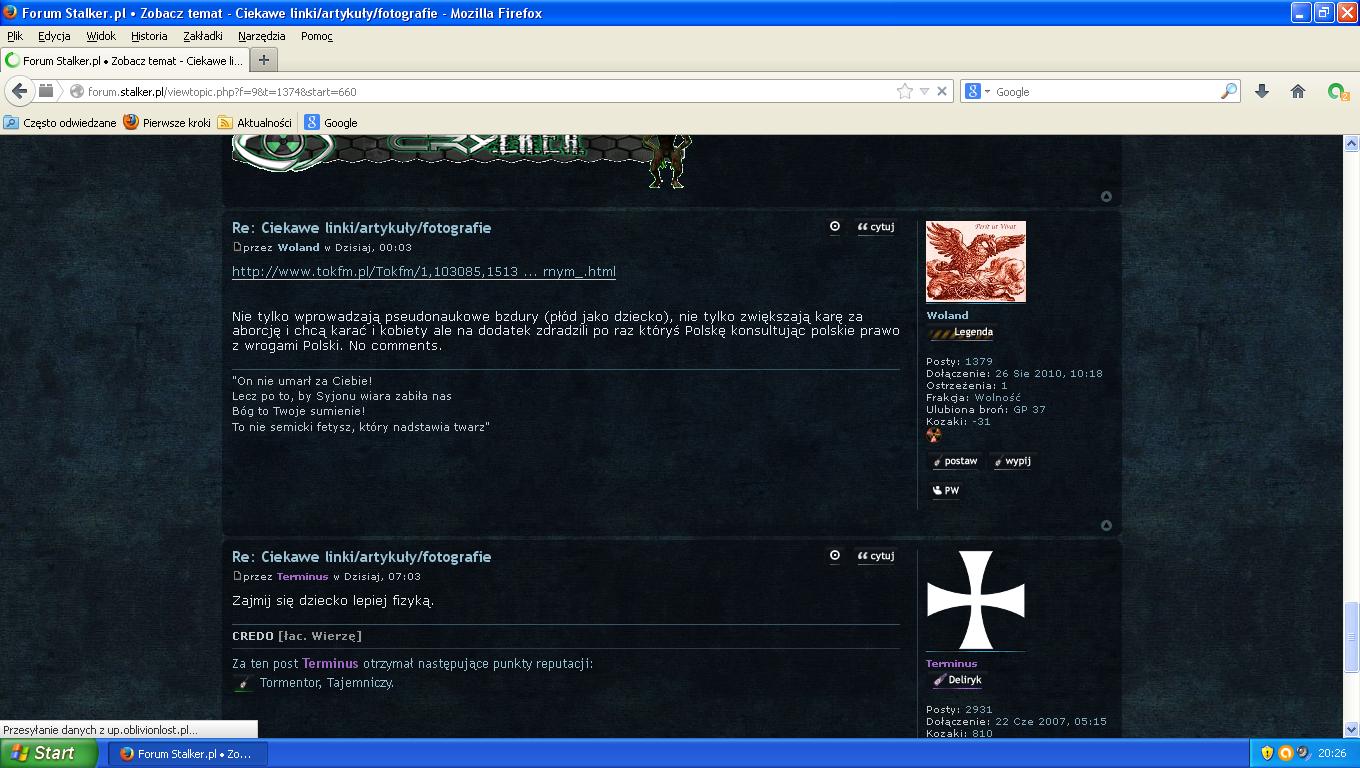Go to the home page icon
Viewport: 1360px width, 768px height.
(1298, 91)
